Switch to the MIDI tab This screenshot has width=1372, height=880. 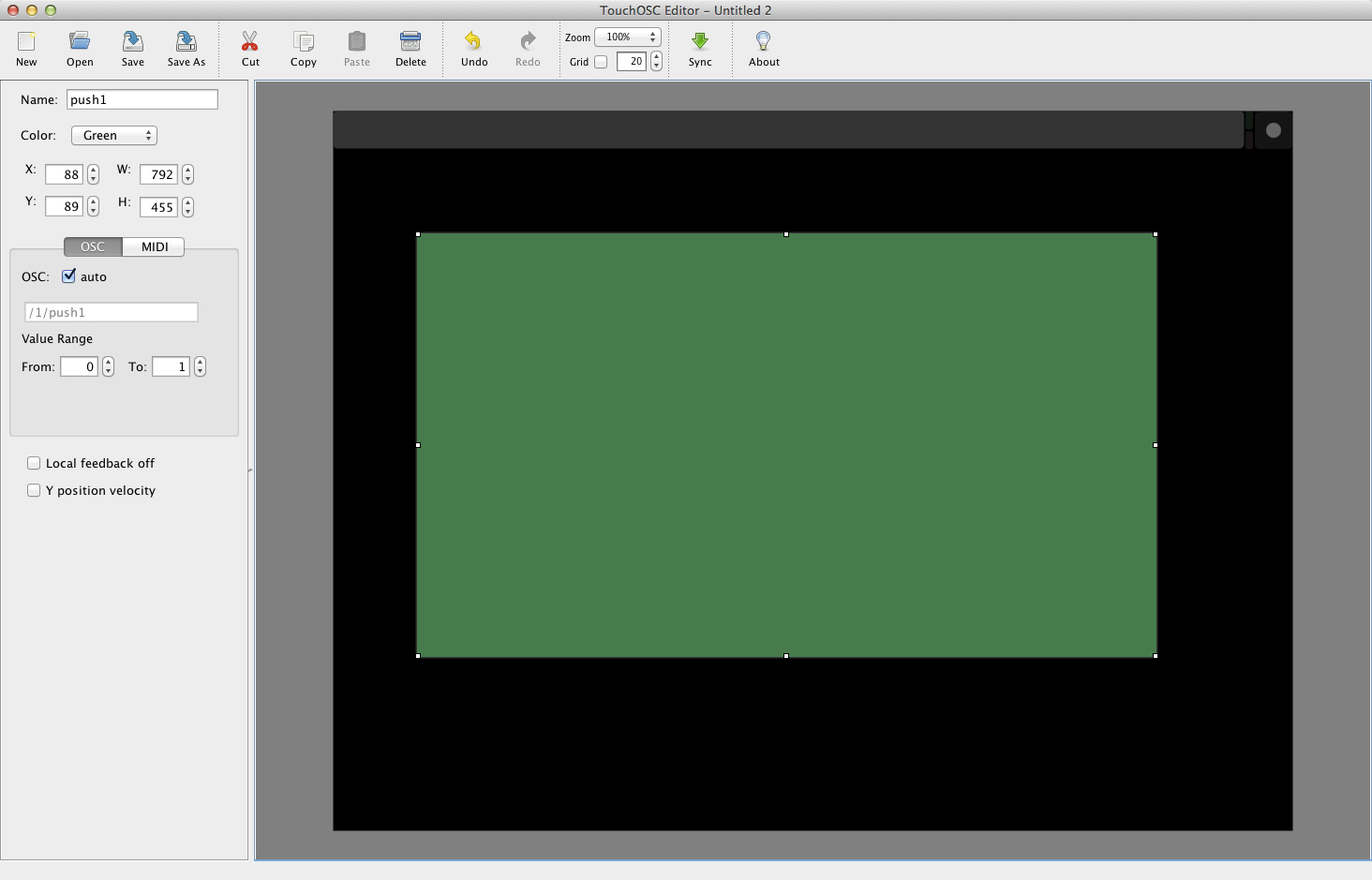pos(155,246)
